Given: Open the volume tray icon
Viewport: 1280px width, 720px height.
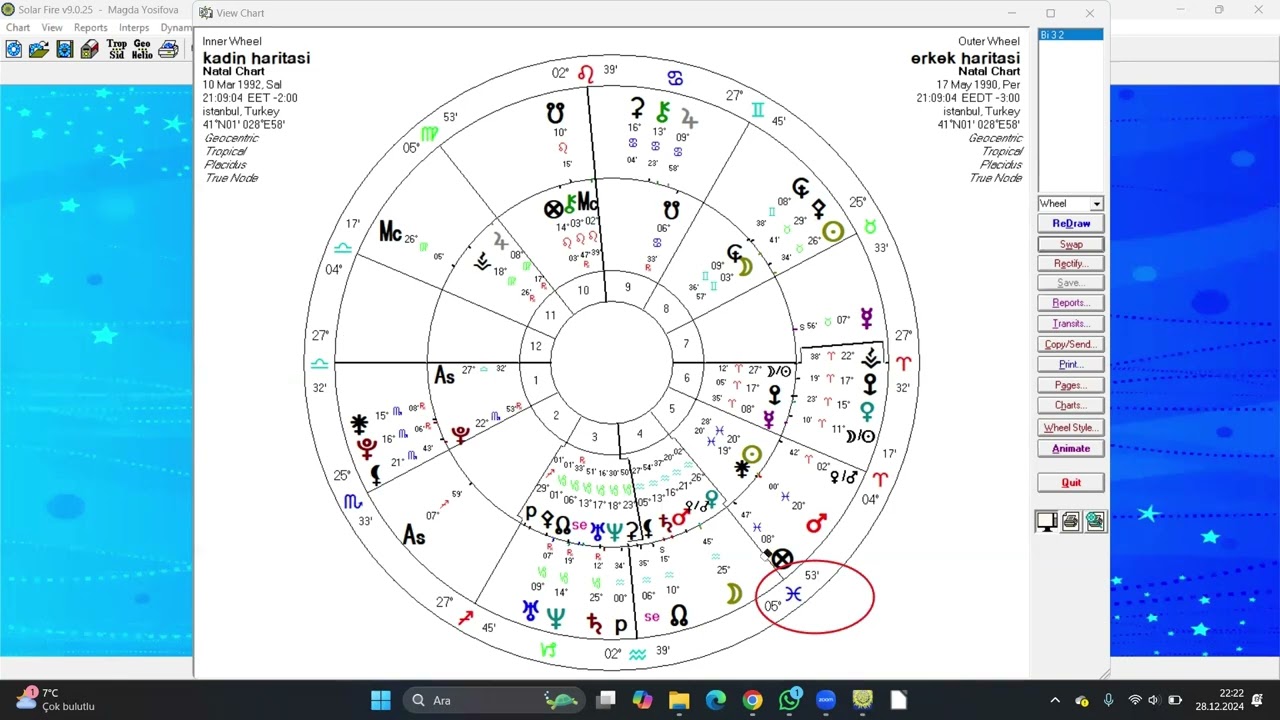Looking at the screenshot, I should click(x=1154, y=700).
